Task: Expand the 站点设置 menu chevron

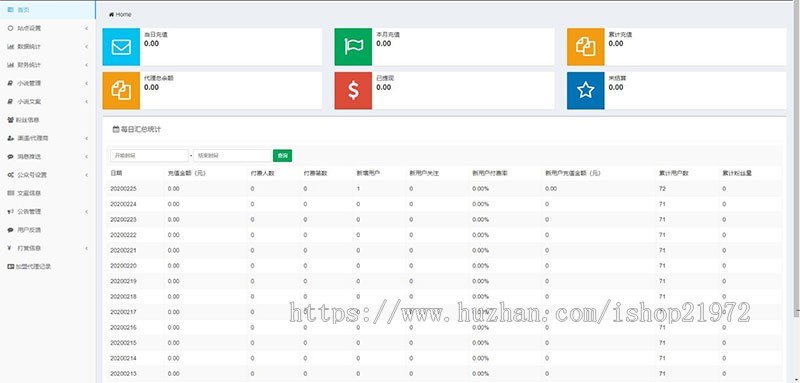Action: click(x=87, y=28)
